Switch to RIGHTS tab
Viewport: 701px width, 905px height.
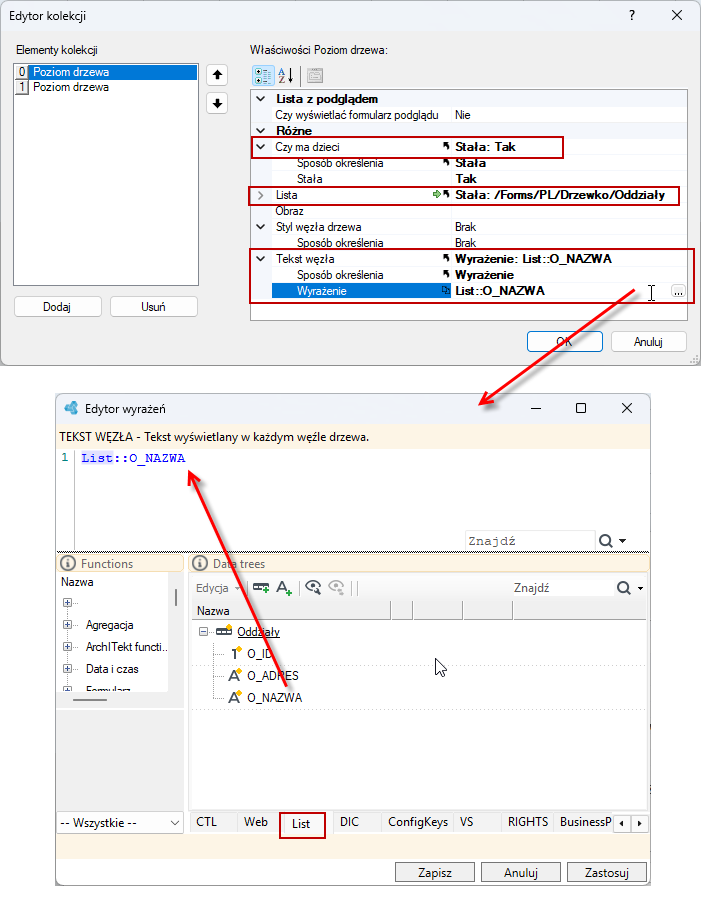pyautogui.click(x=528, y=821)
